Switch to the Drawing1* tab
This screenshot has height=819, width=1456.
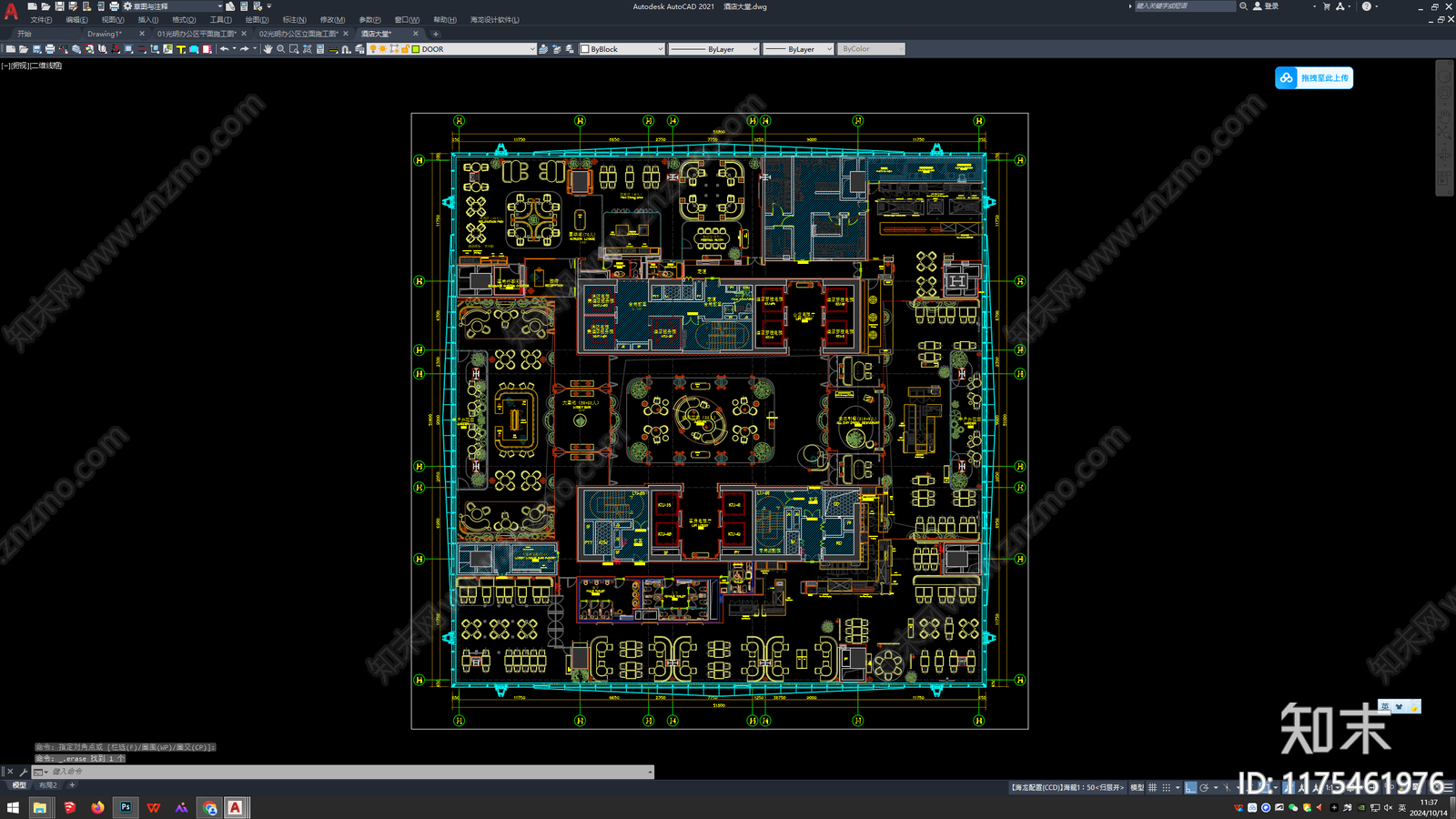(x=105, y=34)
